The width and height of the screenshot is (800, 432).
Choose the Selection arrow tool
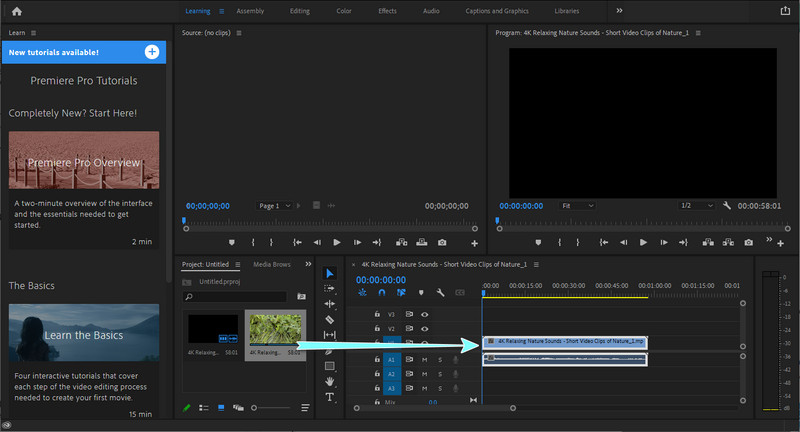330,273
